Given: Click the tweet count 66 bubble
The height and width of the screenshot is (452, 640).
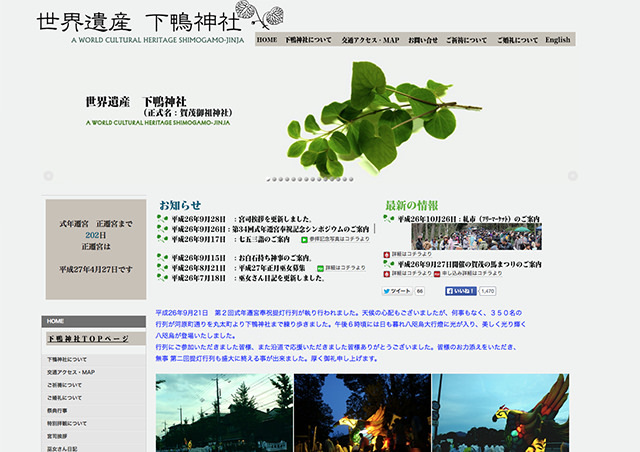Looking at the screenshot, I should (x=420, y=291).
